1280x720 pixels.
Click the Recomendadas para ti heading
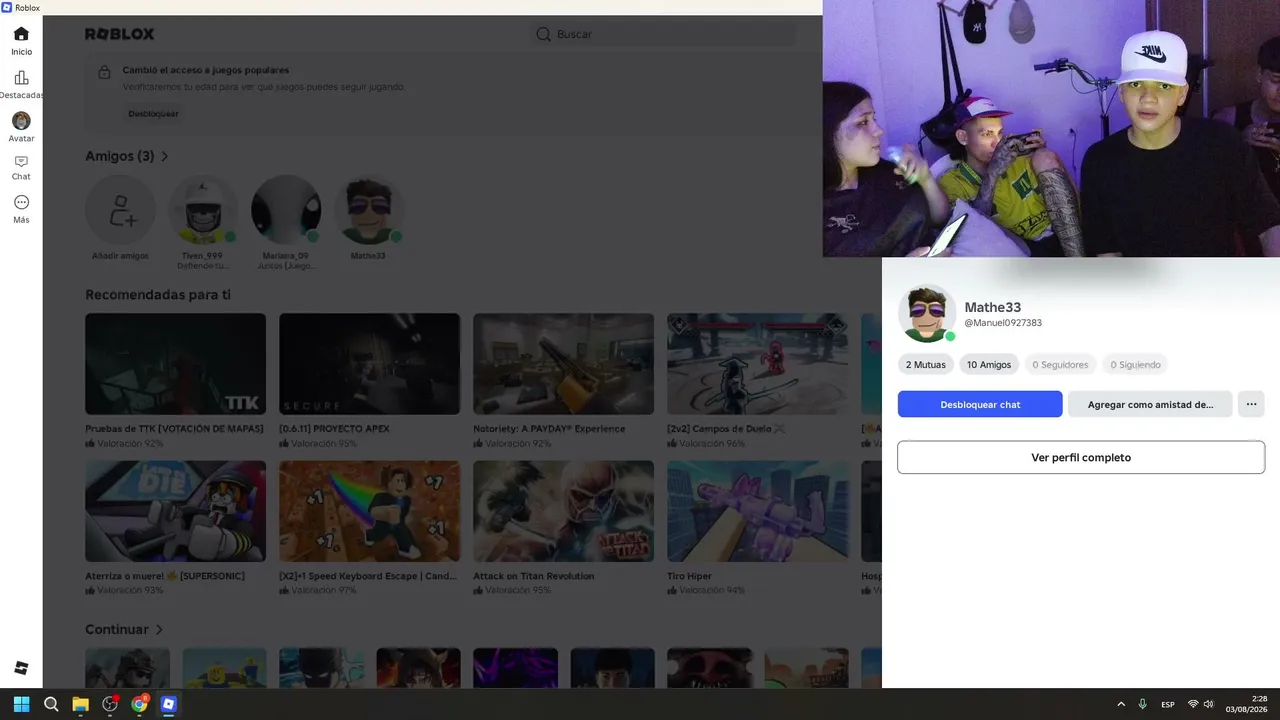click(158, 295)
